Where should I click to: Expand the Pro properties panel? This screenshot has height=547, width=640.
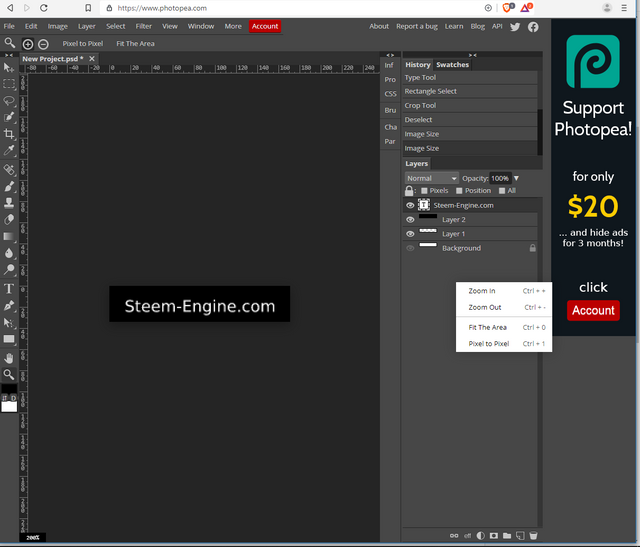390,80
